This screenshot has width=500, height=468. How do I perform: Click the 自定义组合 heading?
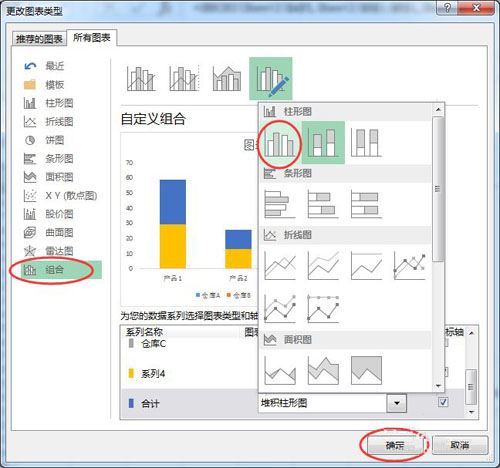[153, 119]
